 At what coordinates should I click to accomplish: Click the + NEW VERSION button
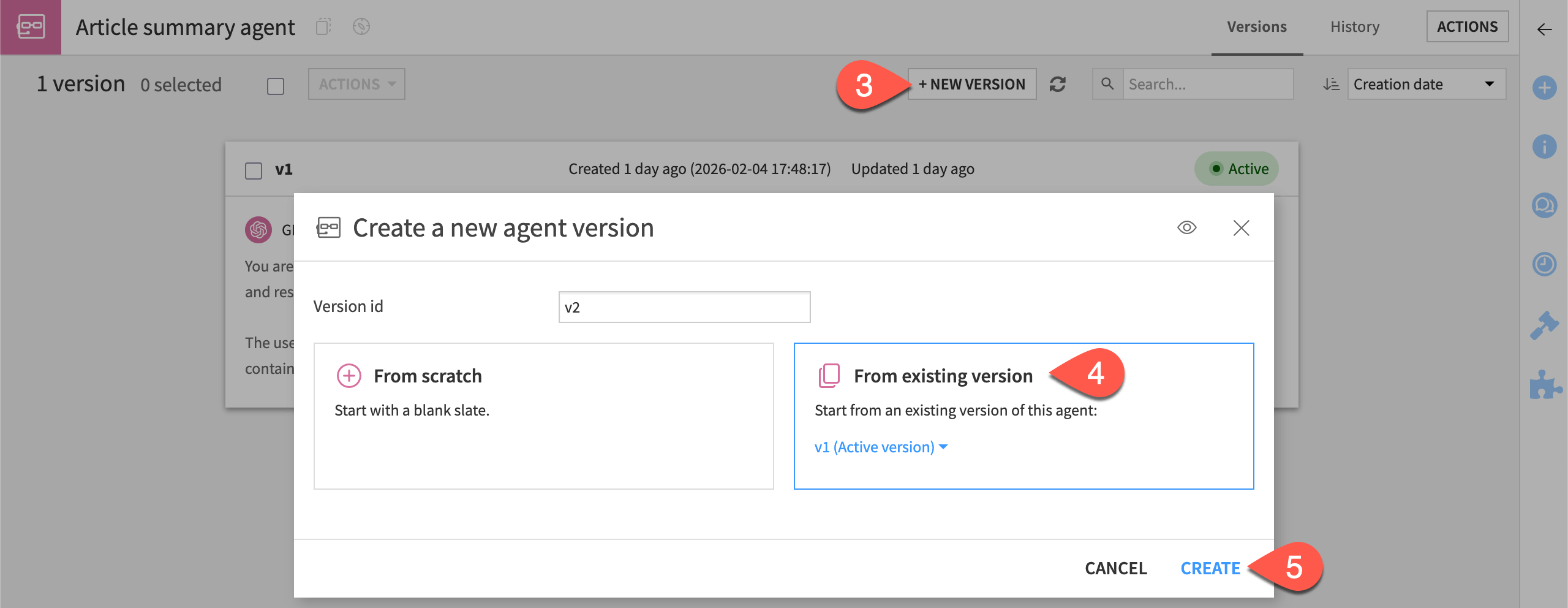point(971,84)
